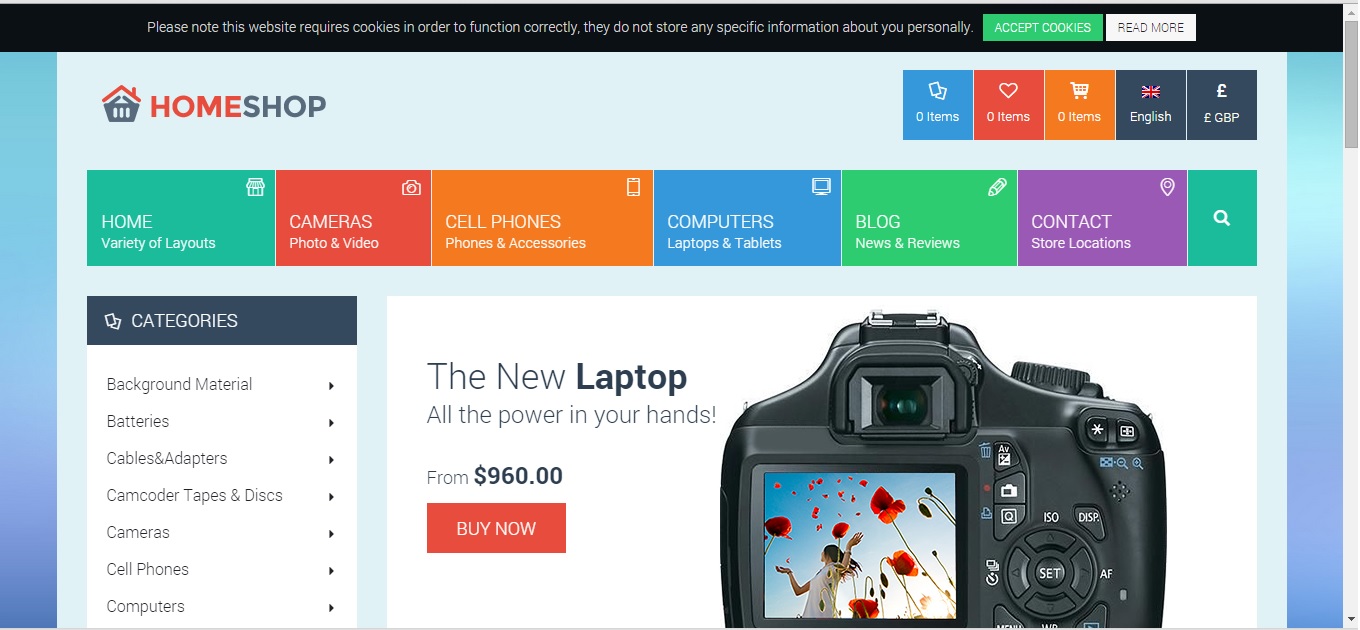Image resolution: width=1360 pixels, height=630 pixels.
Task: Expand the Cables&Adapters category arrow
Action: [331, 460]
